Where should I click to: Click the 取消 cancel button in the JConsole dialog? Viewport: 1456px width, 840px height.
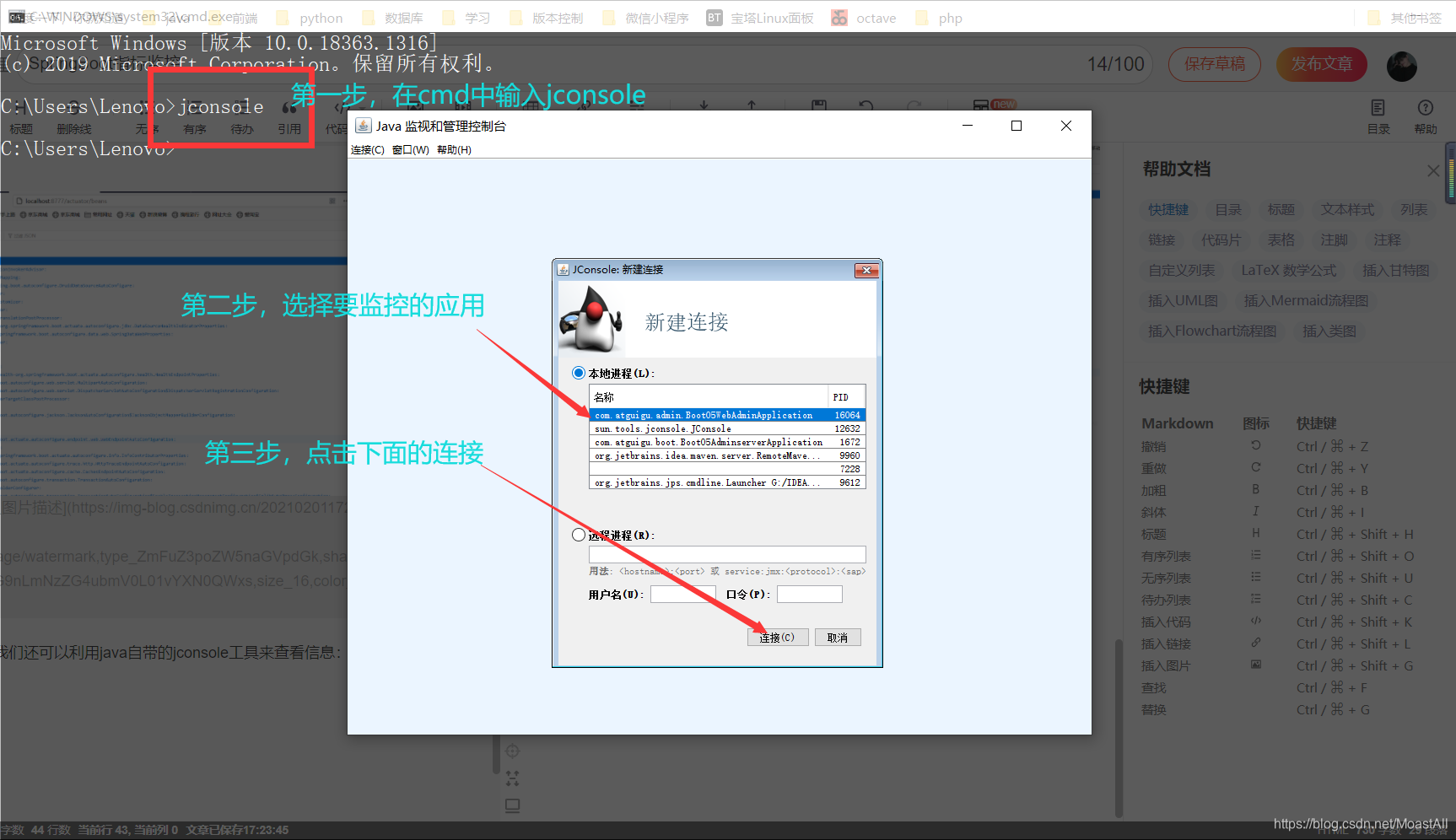pos(838,638)
